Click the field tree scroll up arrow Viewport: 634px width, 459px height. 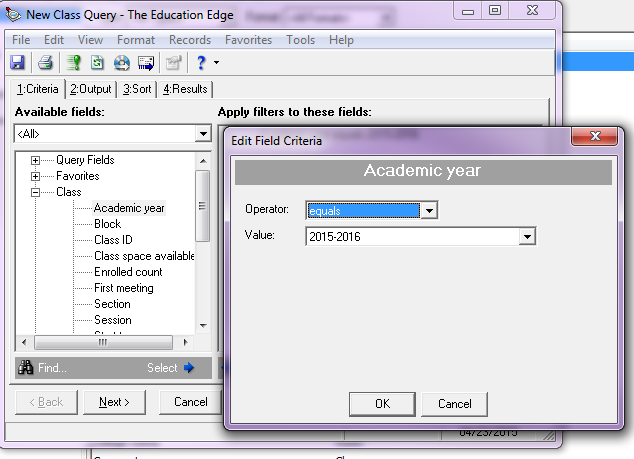click(203, 161)
